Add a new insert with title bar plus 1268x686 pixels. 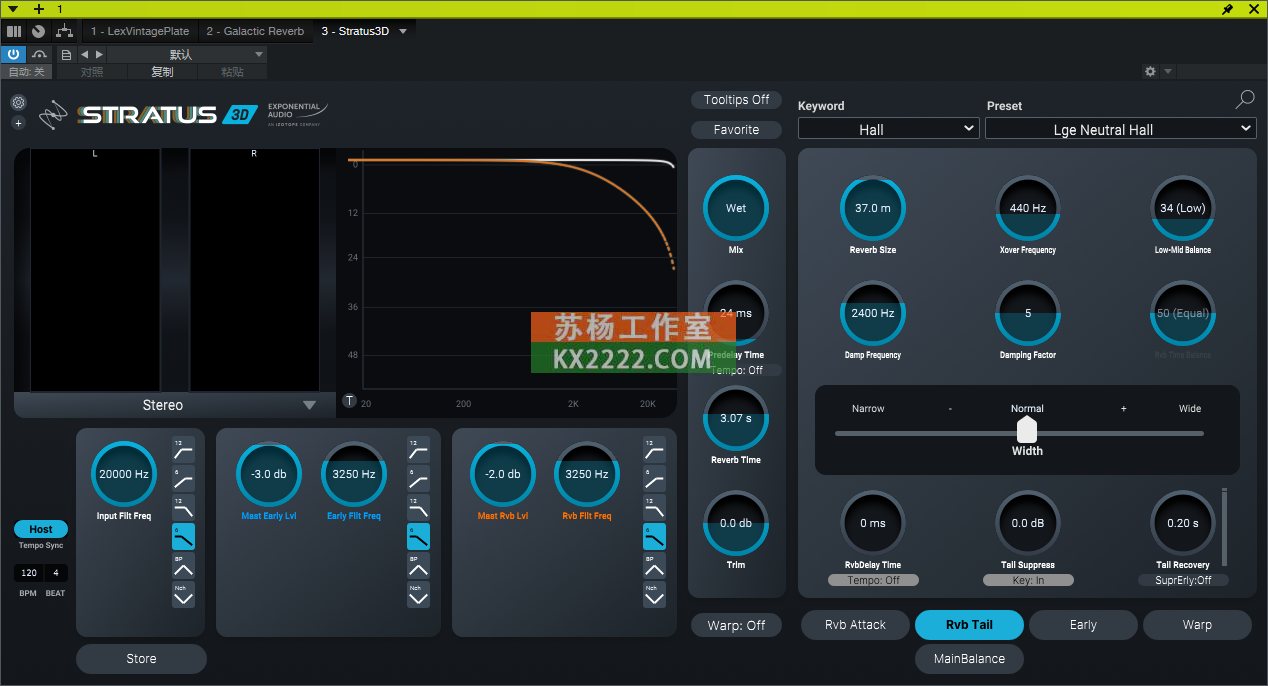pyautogui.click(x=39, y=9)
